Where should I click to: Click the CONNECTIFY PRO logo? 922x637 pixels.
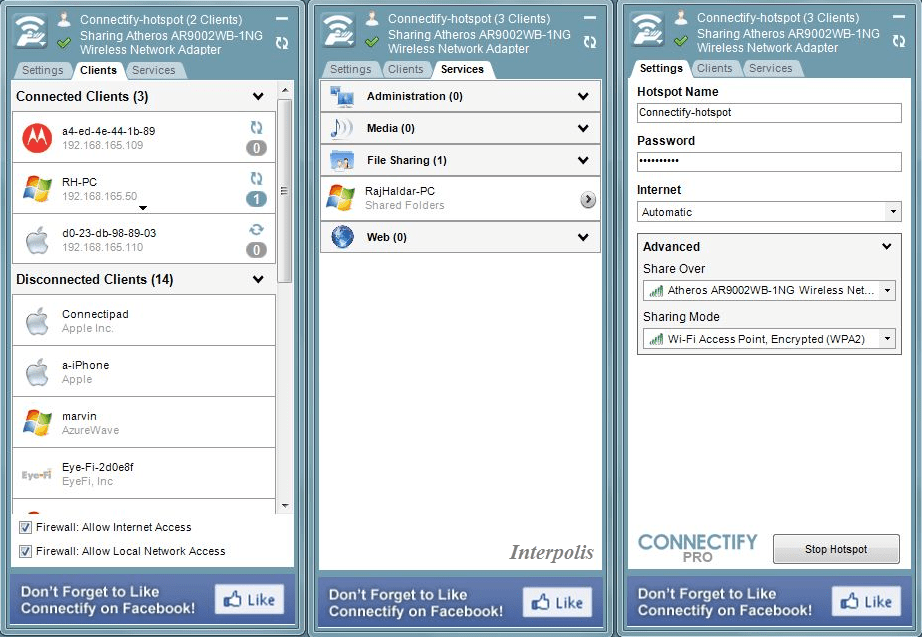tap(697, 548)
